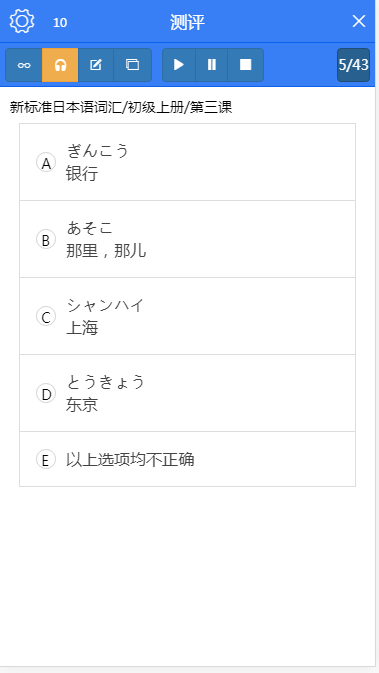Select radio option A
This screenshot has height=673, width=379.
[46, 162]
